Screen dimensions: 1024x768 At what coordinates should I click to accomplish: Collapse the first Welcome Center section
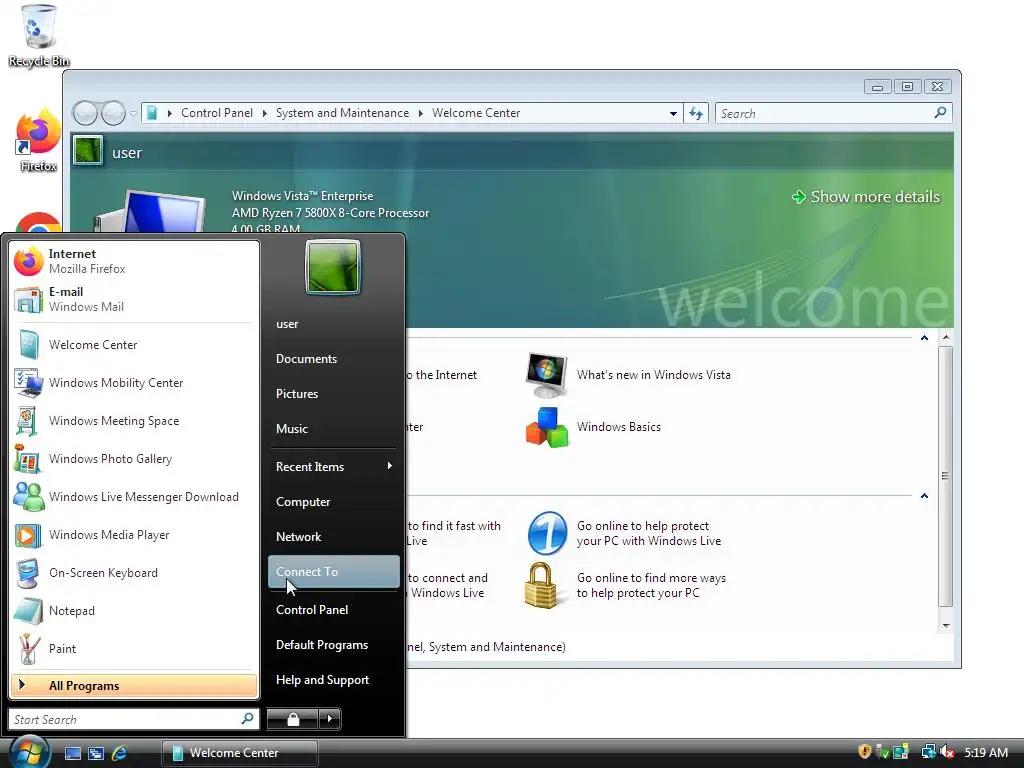click(924, 338)
